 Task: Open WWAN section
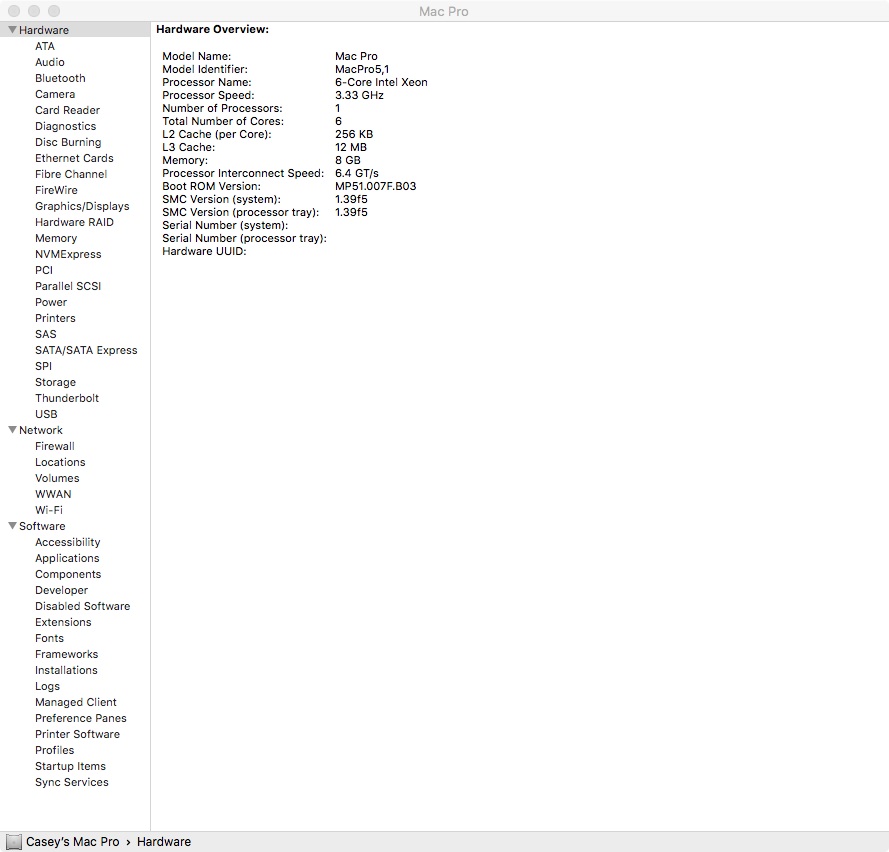click(53, 494)
